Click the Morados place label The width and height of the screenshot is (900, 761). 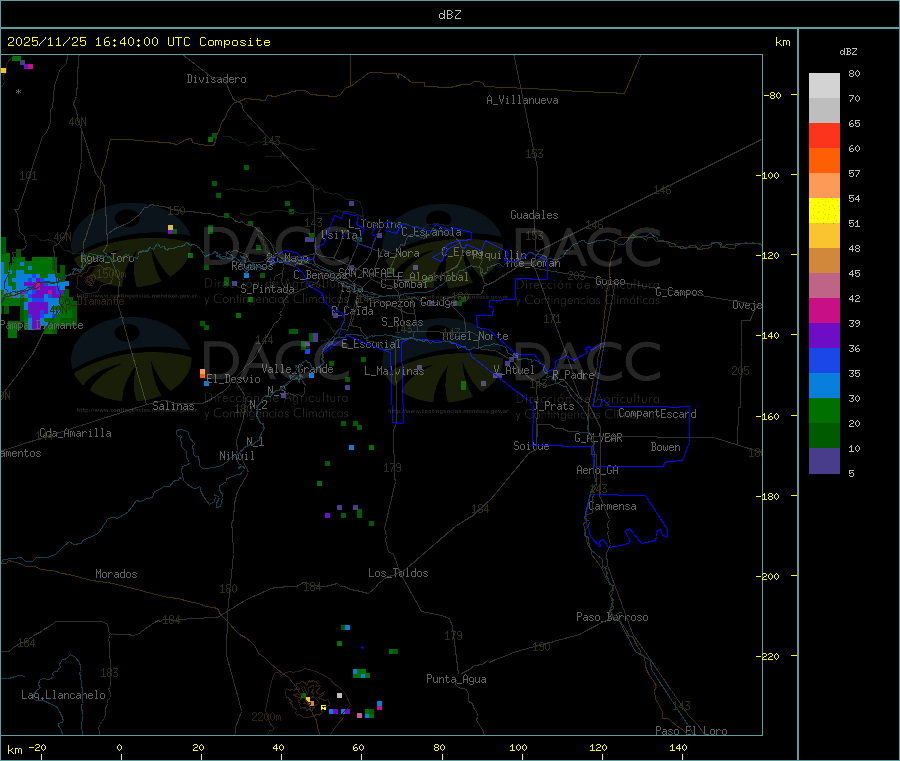pyautogui.click(x=116, y=574)
